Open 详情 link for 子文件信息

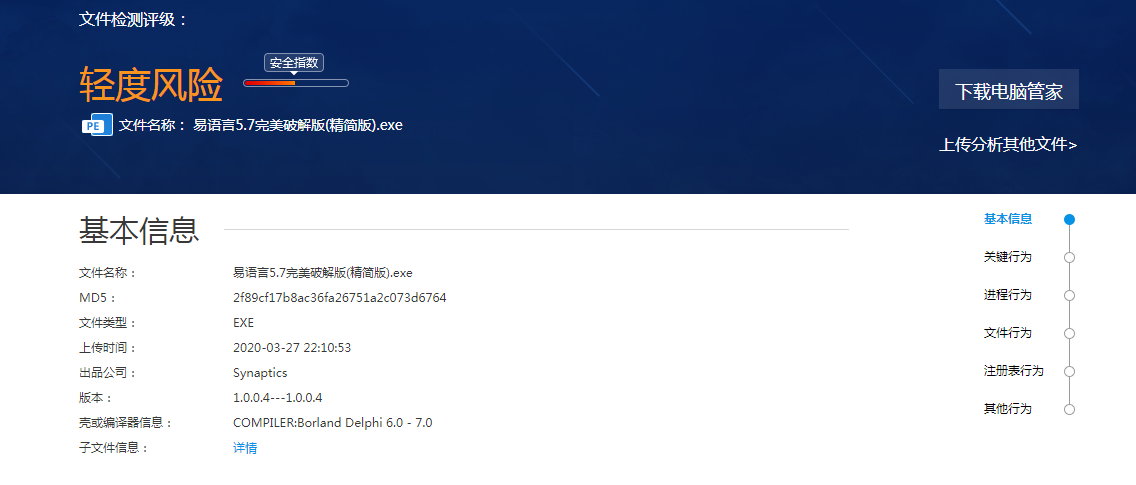[245, 448]
